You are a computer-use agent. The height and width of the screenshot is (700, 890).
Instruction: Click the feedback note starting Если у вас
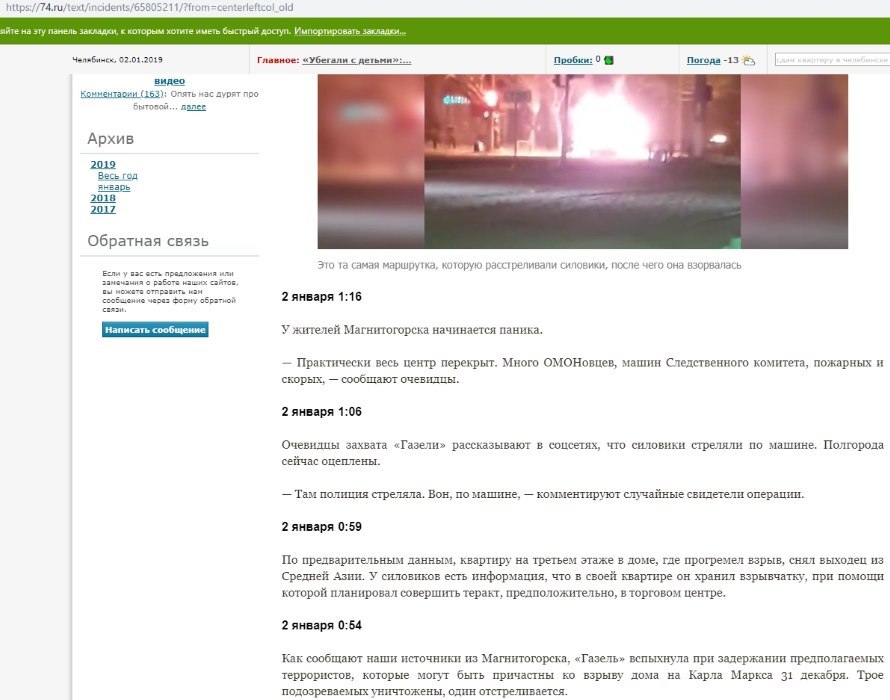point(170,291)
